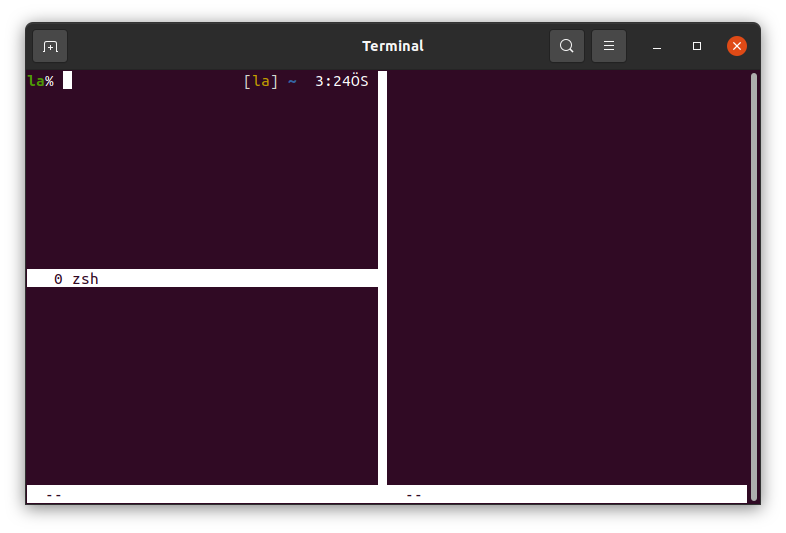Click the bottom-left "--" caption bar

(x=200, y=494)
